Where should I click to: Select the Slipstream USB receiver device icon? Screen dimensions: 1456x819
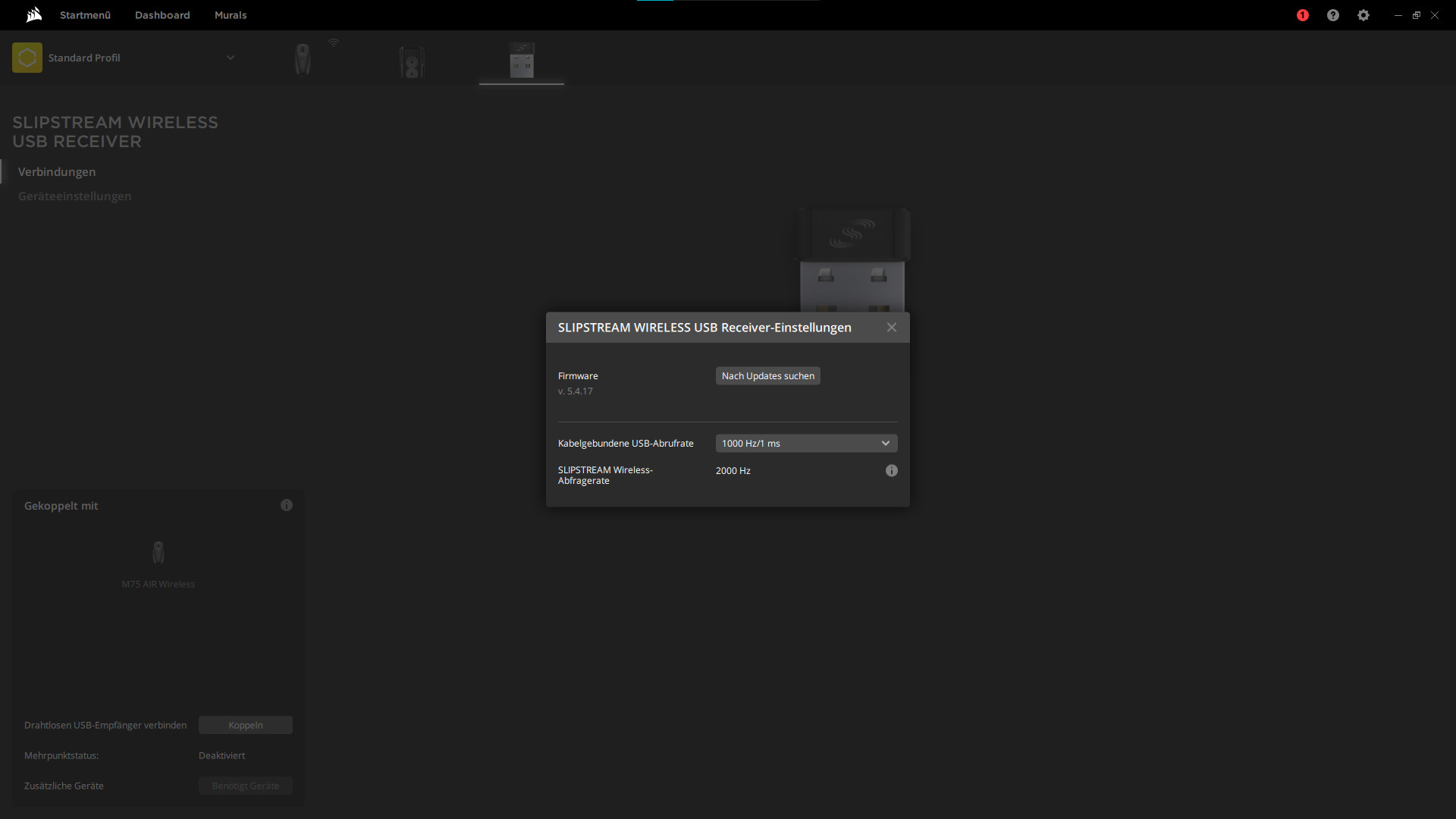point(522,60)
